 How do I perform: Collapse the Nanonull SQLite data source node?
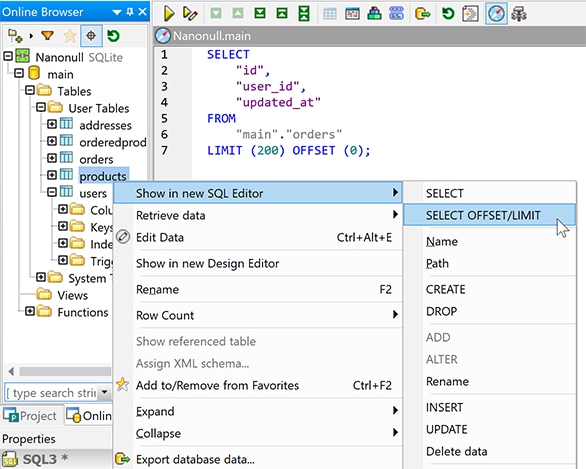(x=8, y=56)
